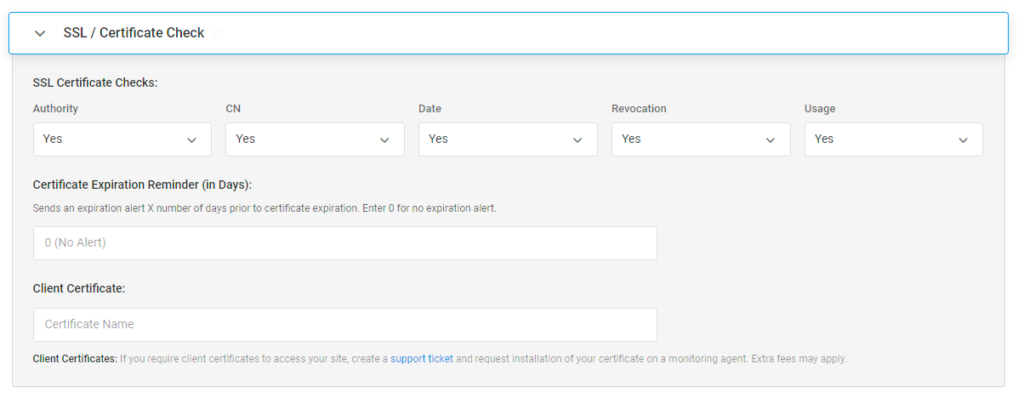The image size is (1024, 398).
Task: Click the arrow icon in the Revocation dropdown
Action: tap(771, 140)
